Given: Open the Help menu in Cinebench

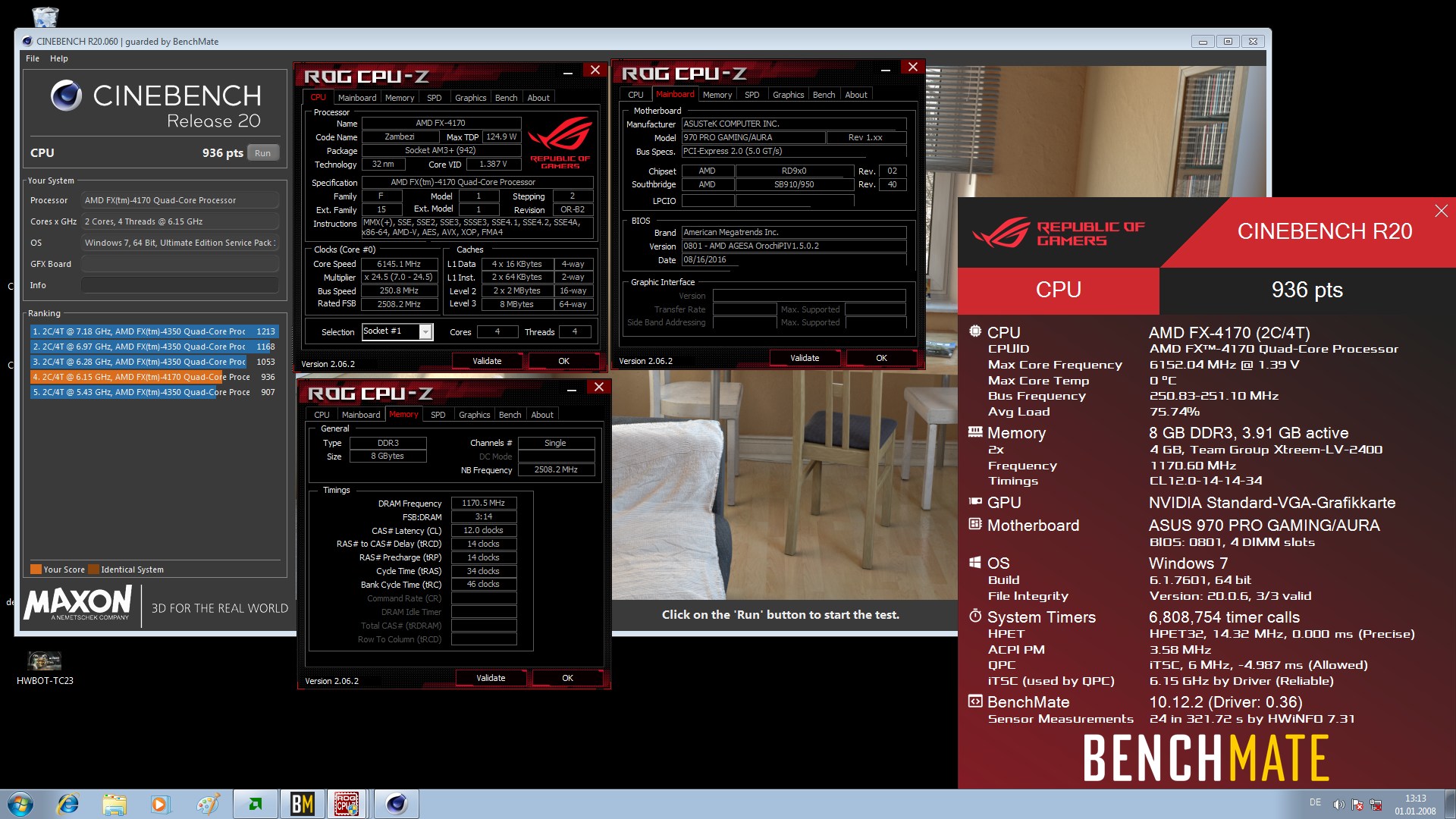Looking at the screenshot, I should 59,58.
